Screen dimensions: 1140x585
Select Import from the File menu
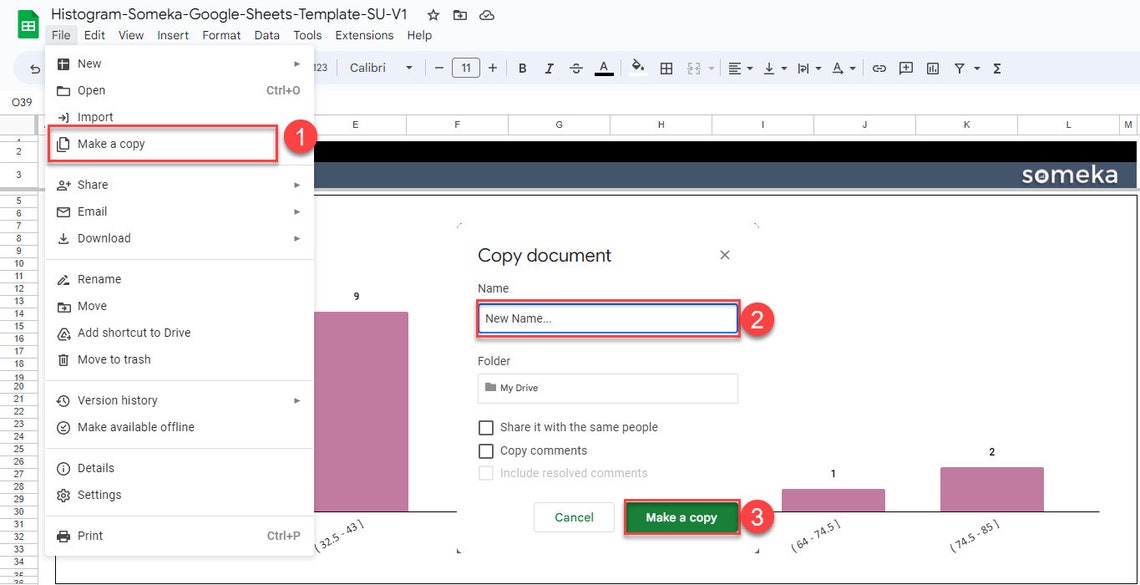coord(94,116)
